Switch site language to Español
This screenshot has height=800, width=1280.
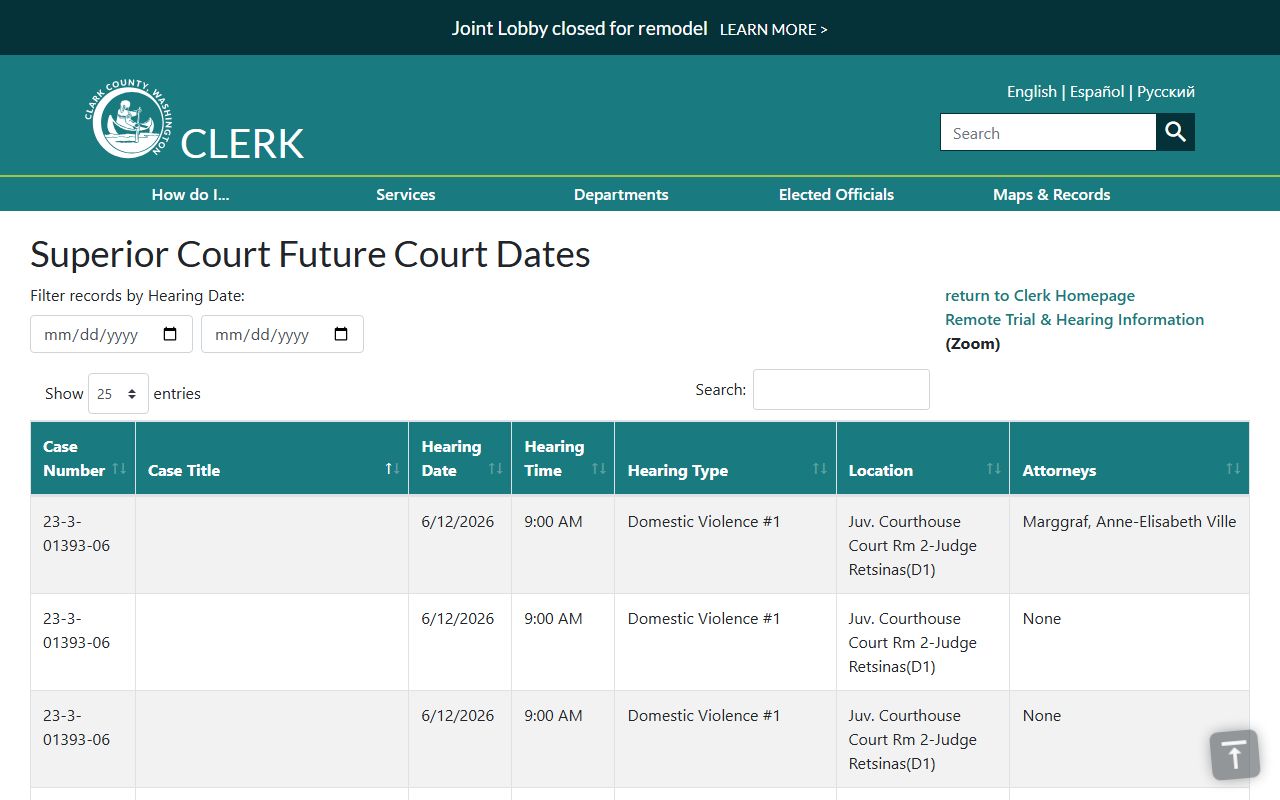point(1097,92)
